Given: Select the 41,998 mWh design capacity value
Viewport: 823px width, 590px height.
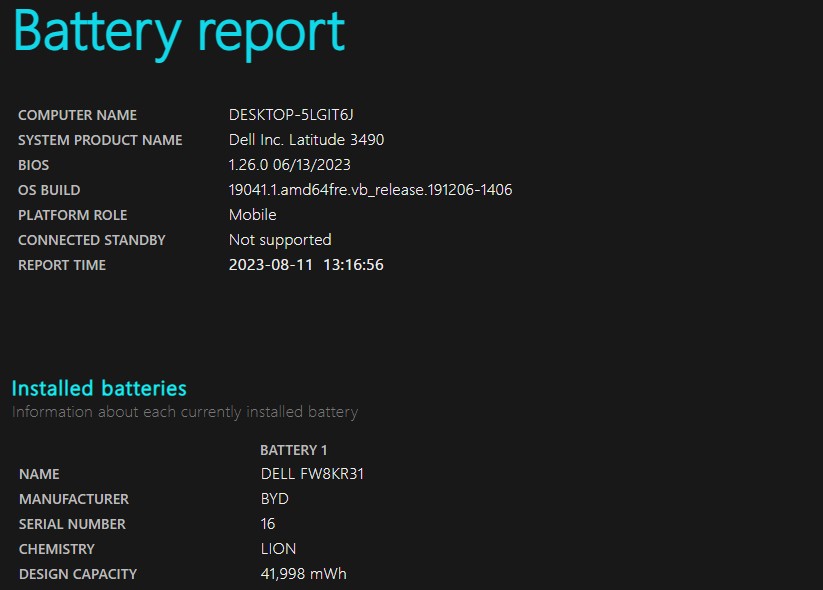Looking at the screenshot, I should pos(303,574).
